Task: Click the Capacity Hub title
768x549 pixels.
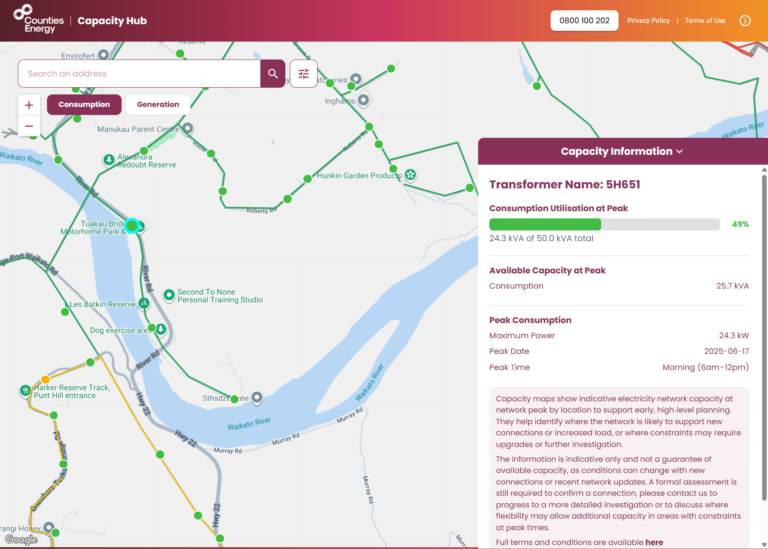Action: point(112,21)
